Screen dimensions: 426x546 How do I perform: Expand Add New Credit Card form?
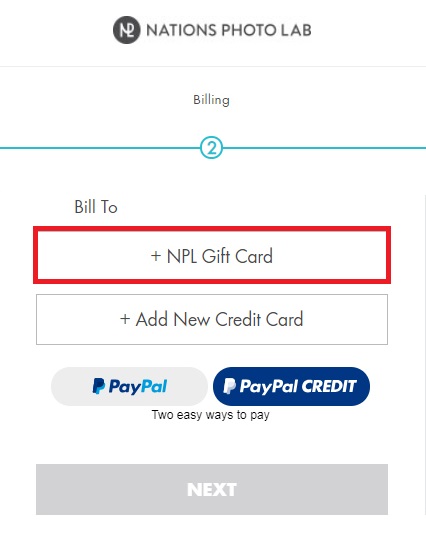212,319
